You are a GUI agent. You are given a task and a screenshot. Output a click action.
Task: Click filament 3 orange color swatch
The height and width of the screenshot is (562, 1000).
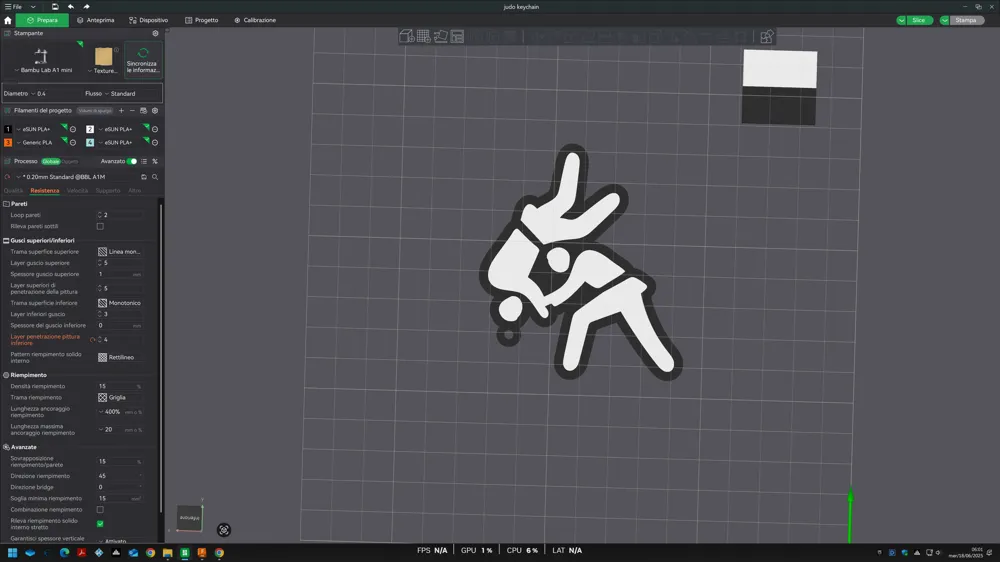point(8,142)
